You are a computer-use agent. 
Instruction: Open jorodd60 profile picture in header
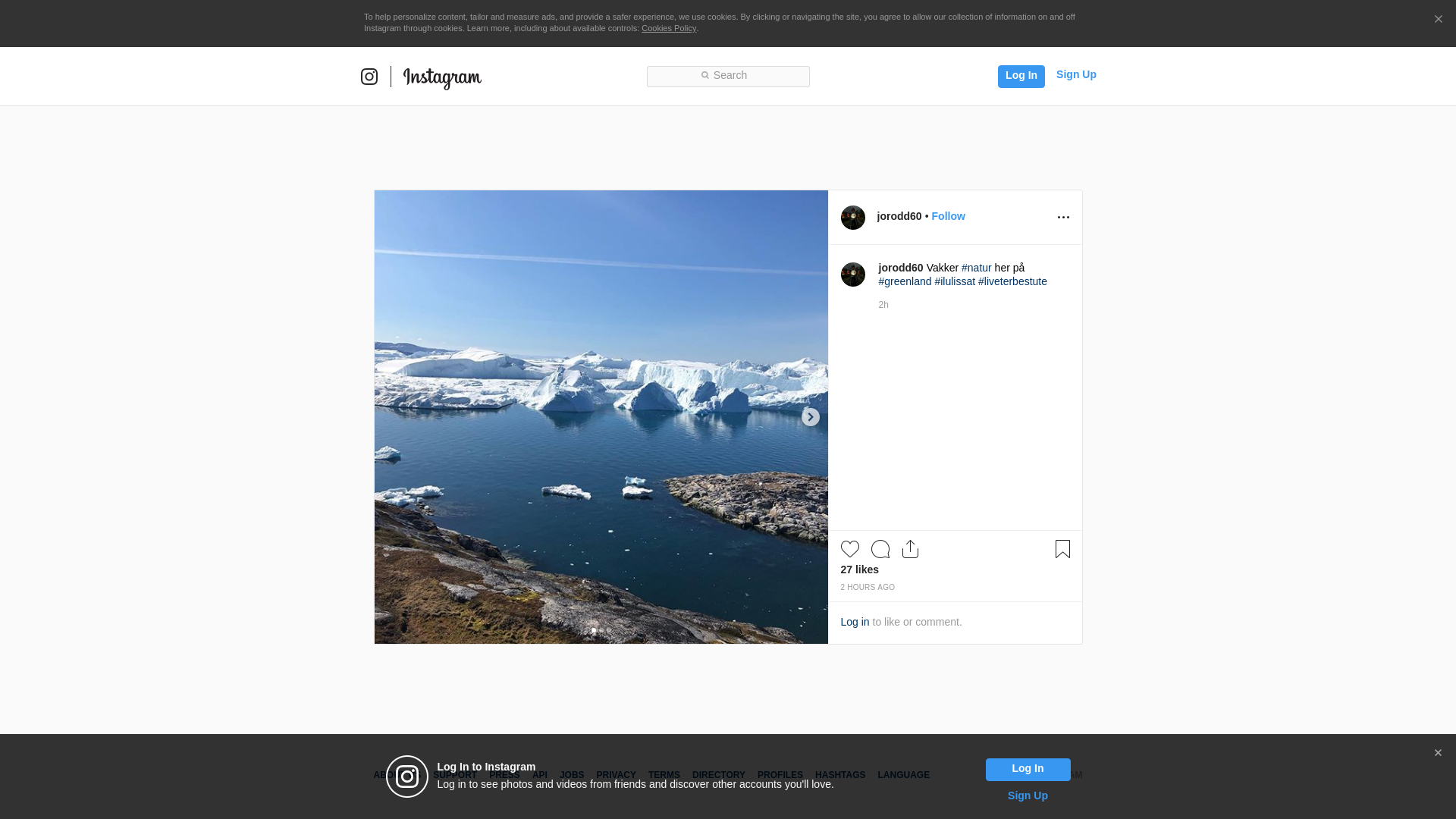852,218
